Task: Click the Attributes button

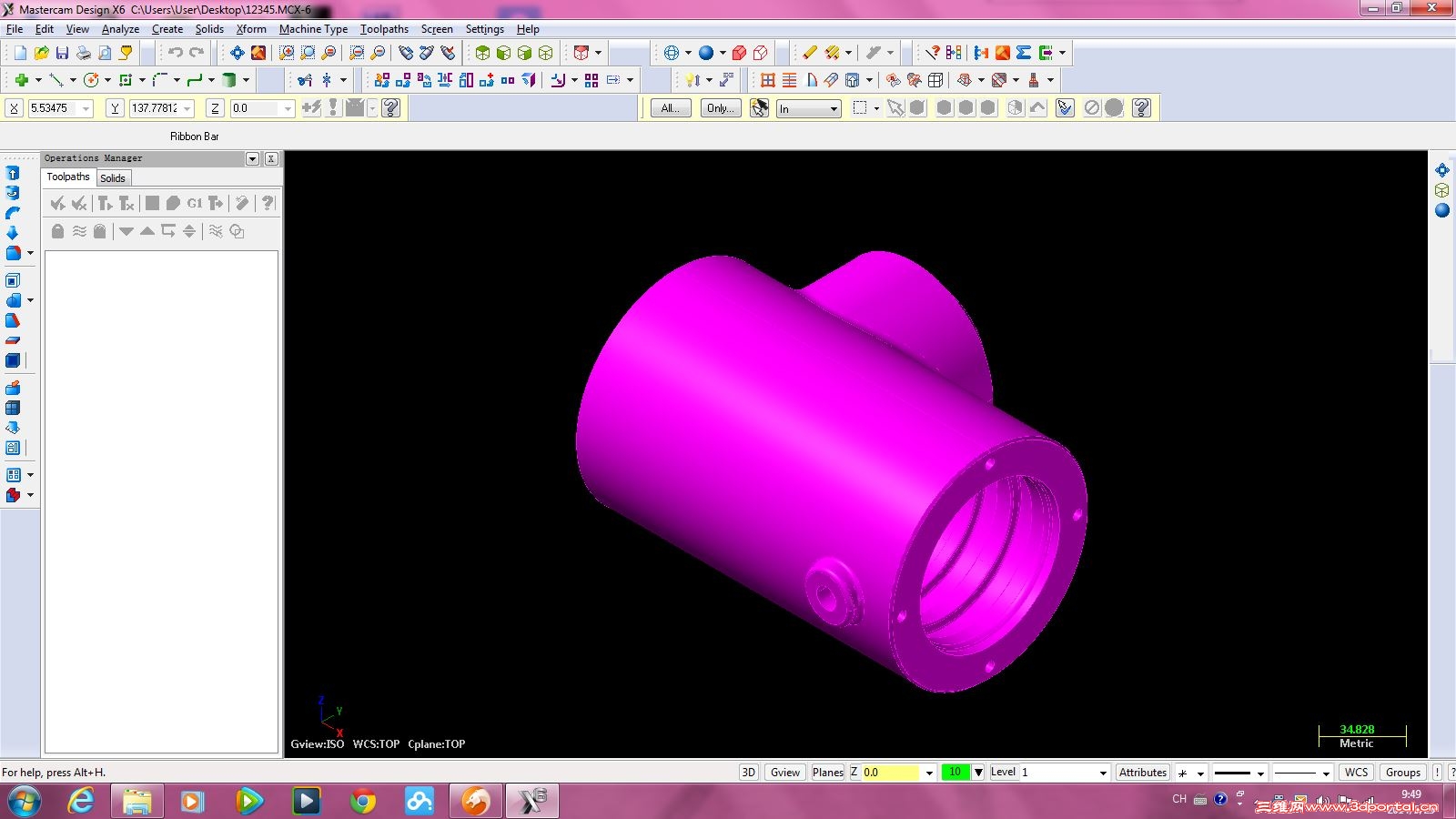Action: click(x=1142, y=773)
